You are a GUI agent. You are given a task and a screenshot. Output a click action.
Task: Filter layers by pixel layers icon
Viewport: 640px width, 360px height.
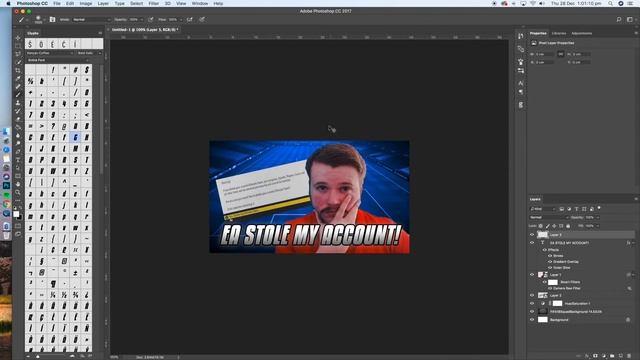562,209
